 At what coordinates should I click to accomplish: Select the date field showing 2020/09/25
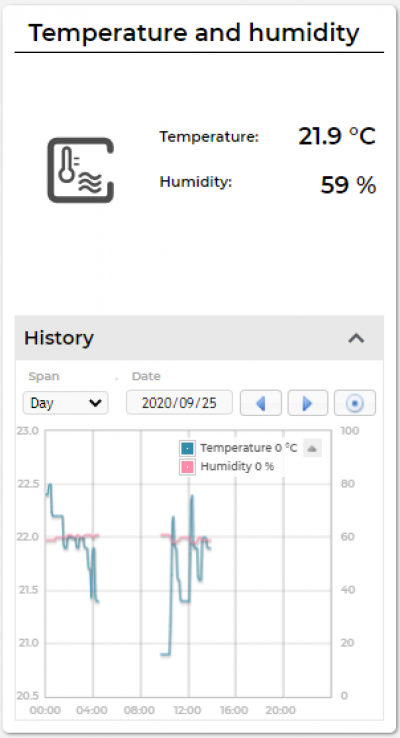(x=179, y=403)
